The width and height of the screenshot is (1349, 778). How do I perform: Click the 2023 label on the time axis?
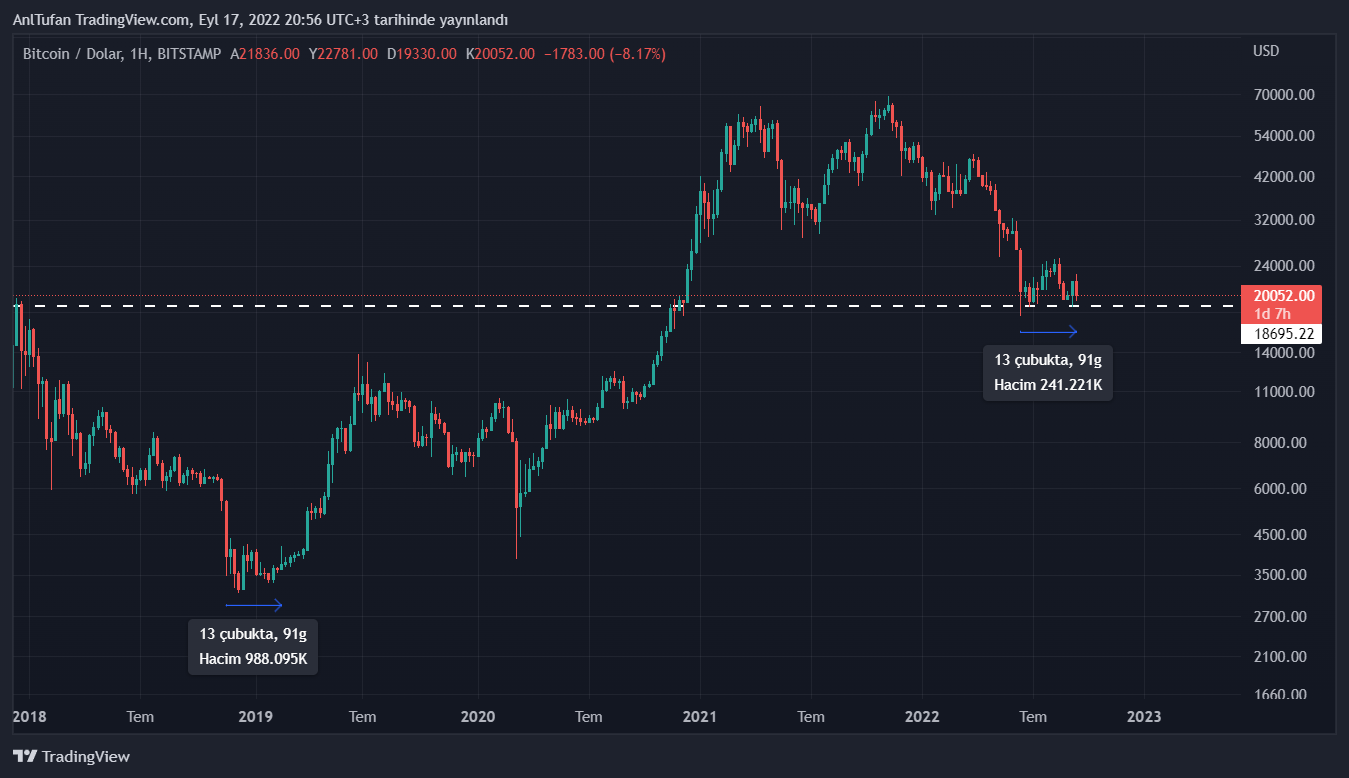coord(1144,716)
